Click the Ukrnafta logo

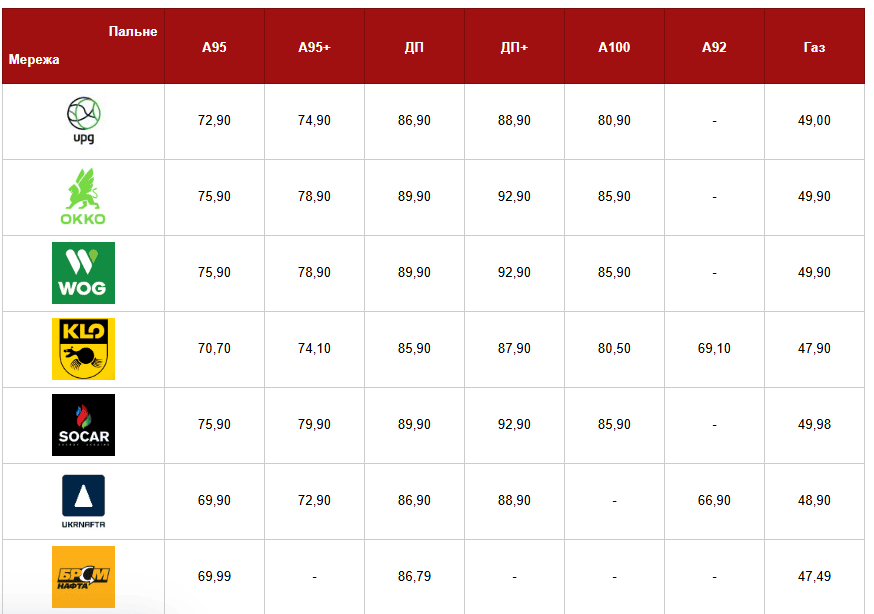point(83,501)
